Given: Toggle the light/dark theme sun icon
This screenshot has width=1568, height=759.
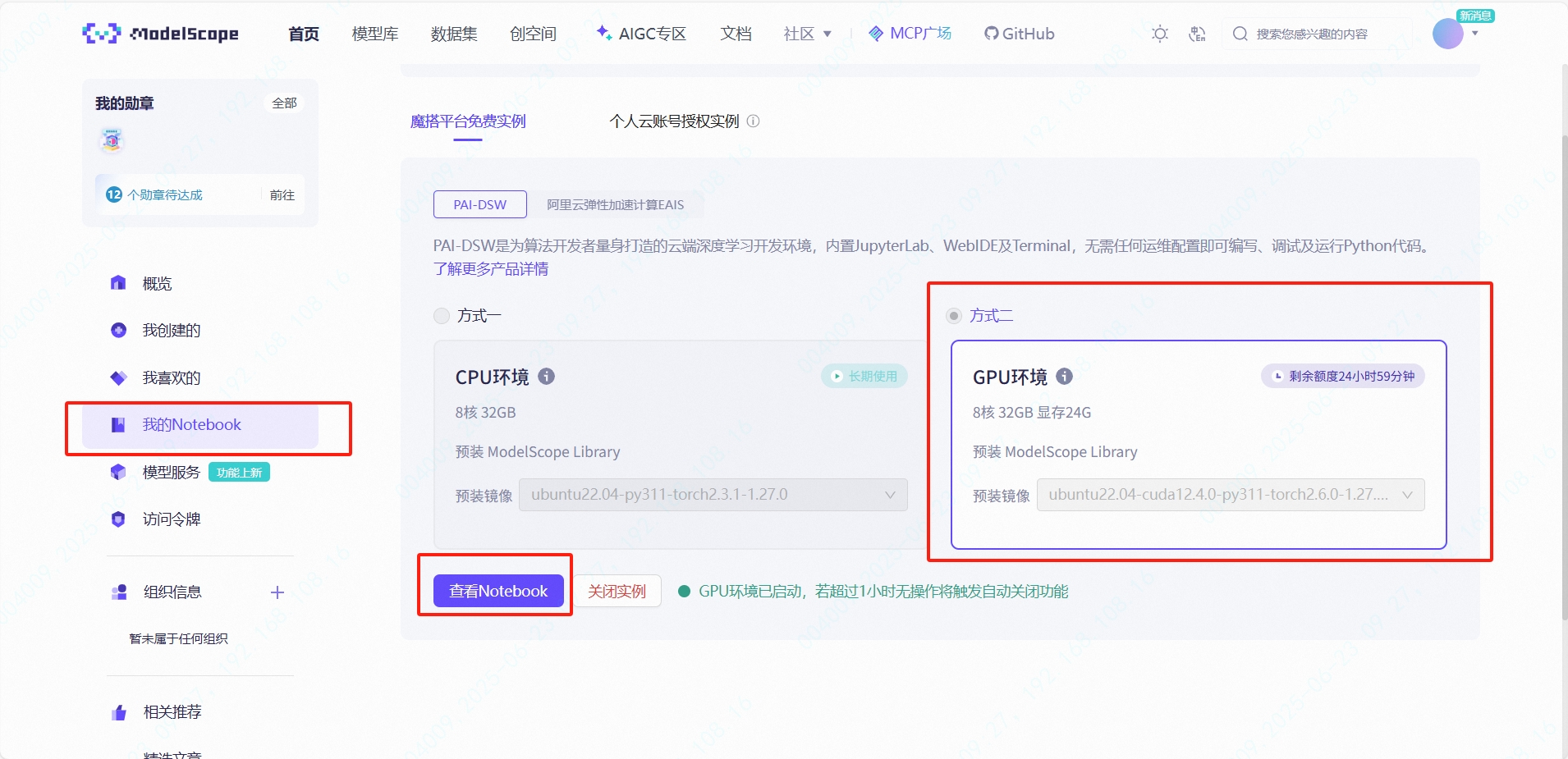Looking at the screenshot, I should pos(1159,34).
